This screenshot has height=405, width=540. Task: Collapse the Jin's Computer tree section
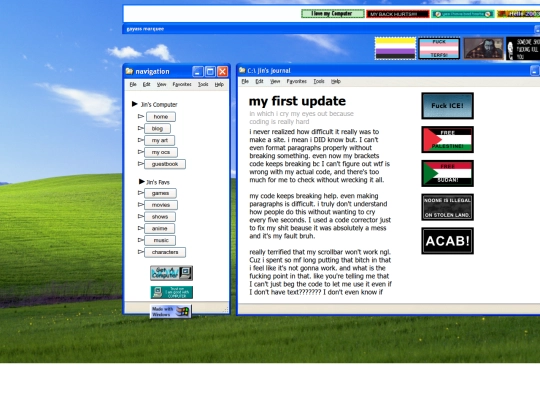pyautogui.click(x=135, y=104)
